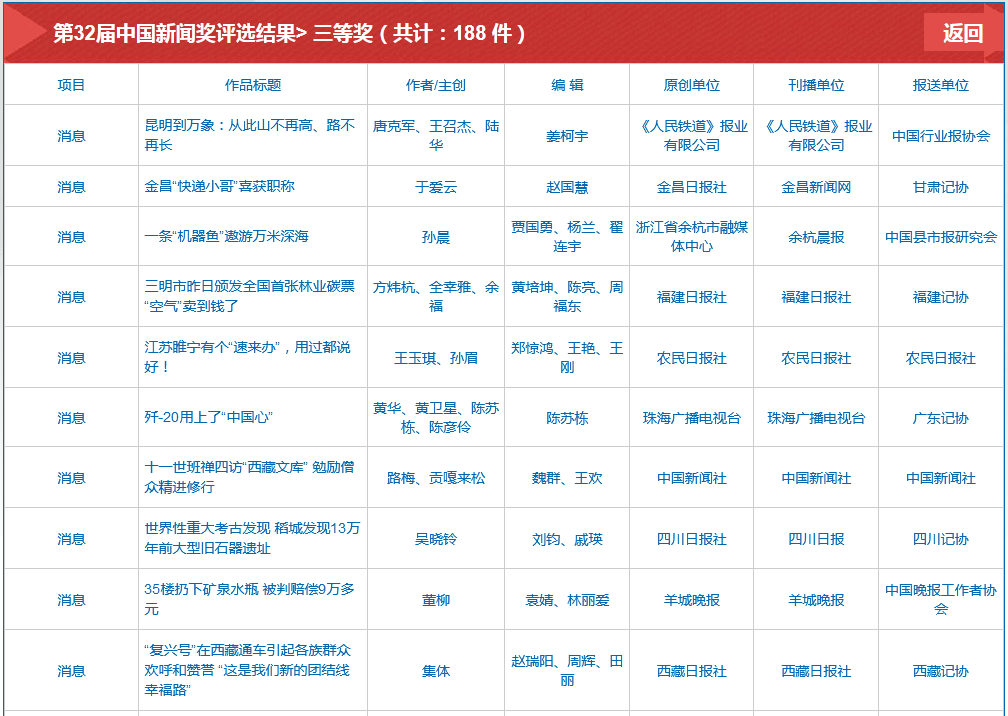Select the 中国行业报协会 cell

click(941, 136)
